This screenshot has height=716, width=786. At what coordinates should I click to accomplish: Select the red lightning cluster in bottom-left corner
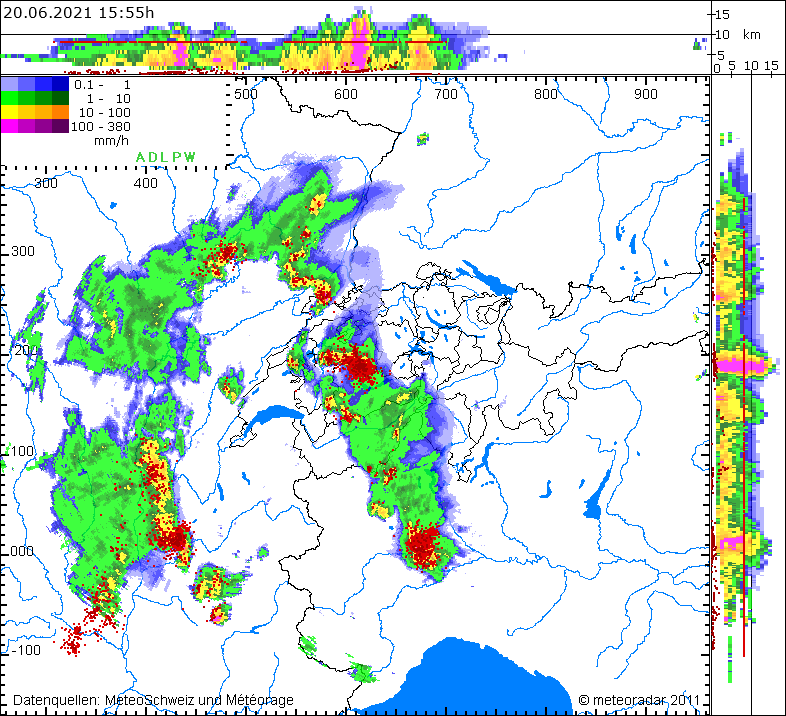tap(73, 636)
